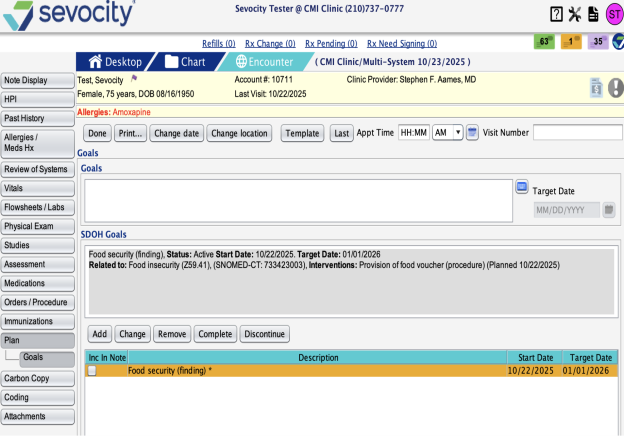Screen dimensions: 624x436
Task: Open the goals text picker icon
Action: coord(521,187)
